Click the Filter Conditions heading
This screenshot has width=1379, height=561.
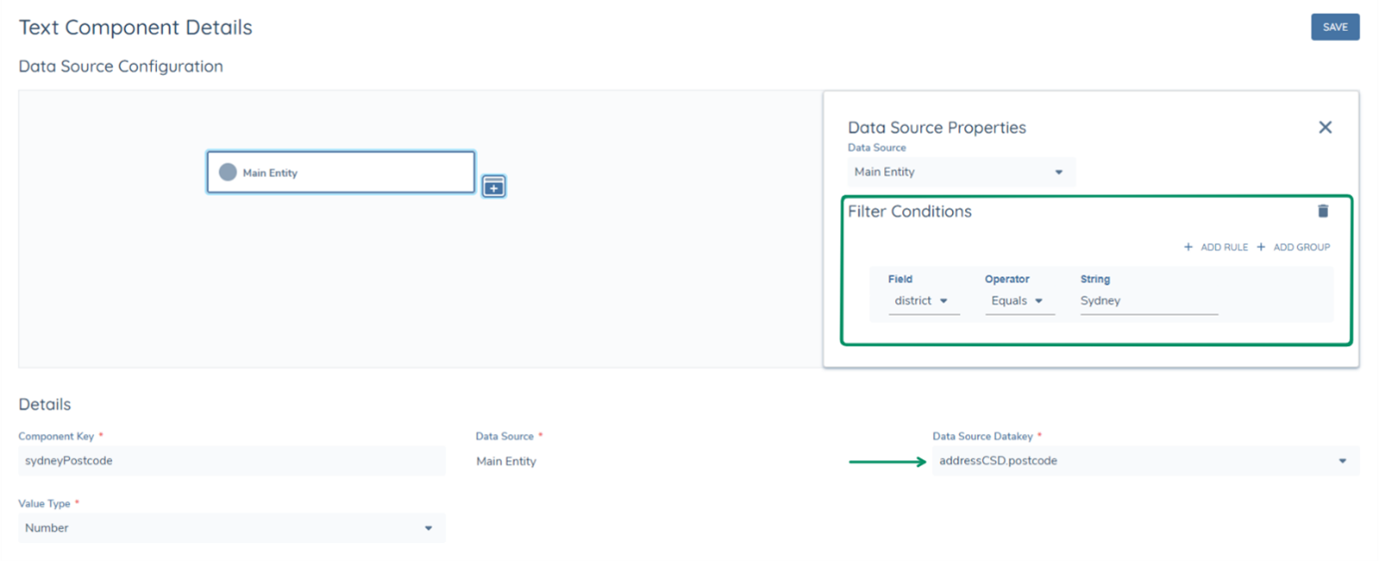(909, 212)
